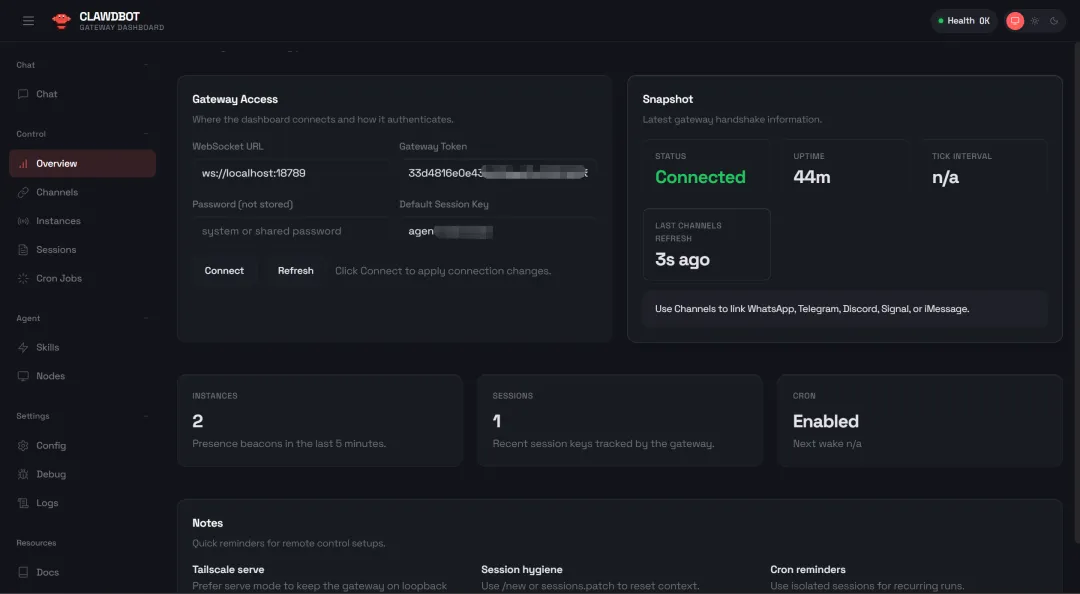
Task: Switch to dark theme moon icon
Action: (x=1054, y=21)
